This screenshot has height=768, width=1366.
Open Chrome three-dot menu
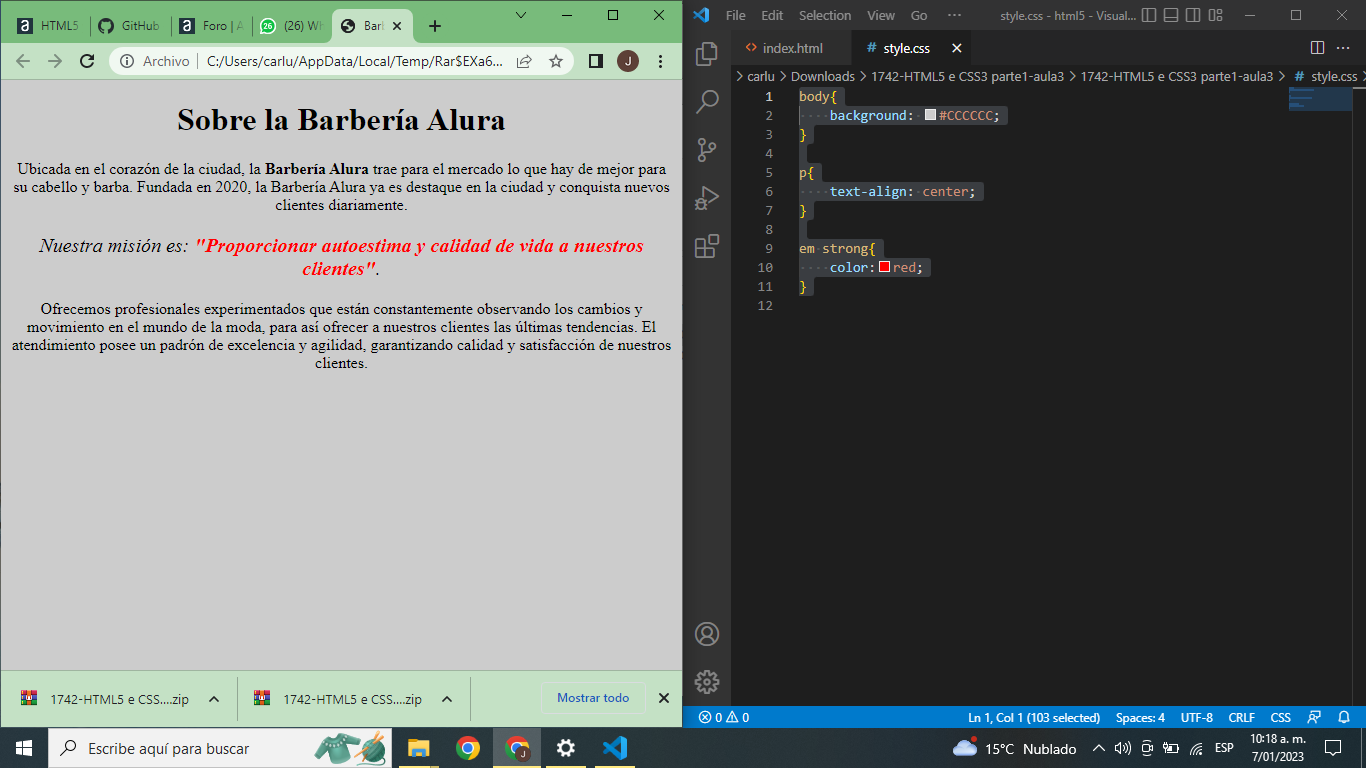tap(660, 61)
